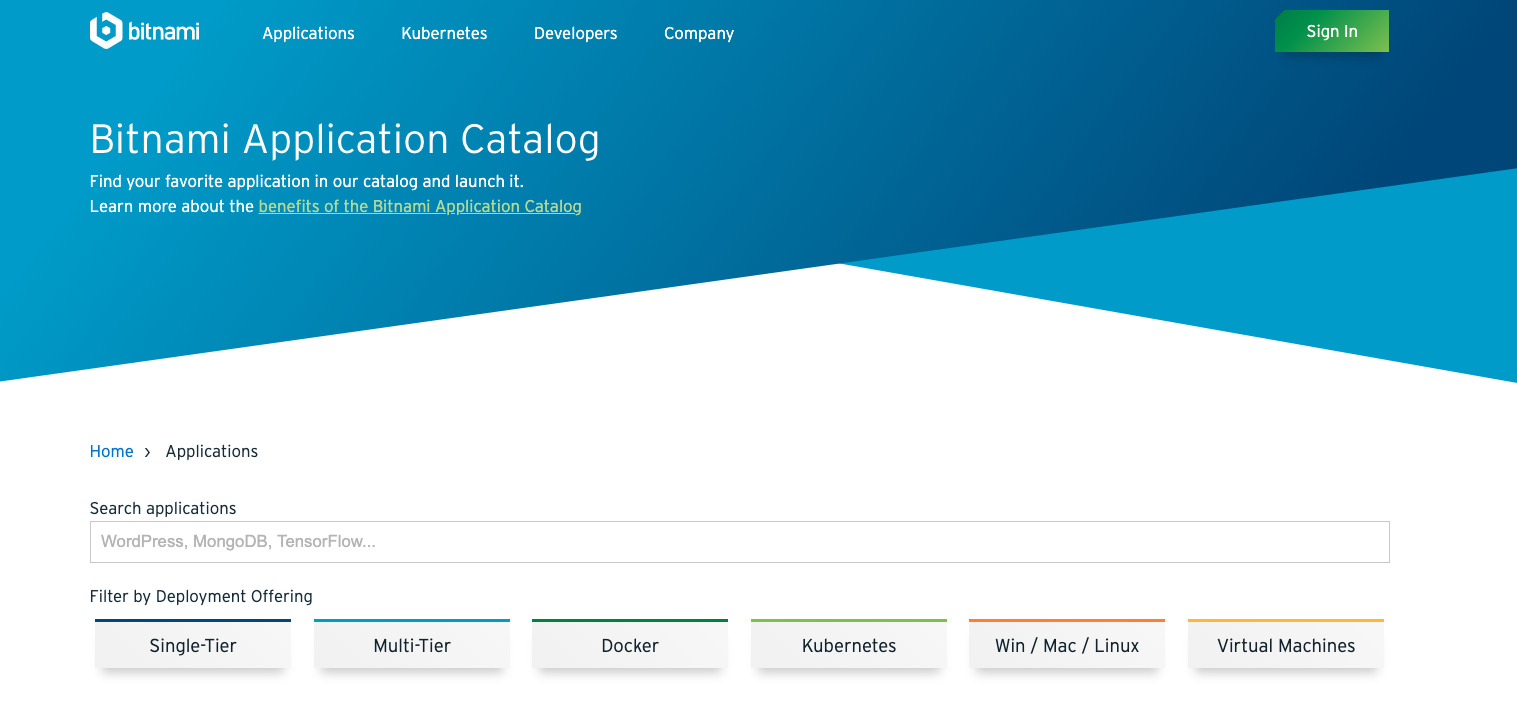Click the breadcrumb chevron separator
Screen dimensions: 1517x704
(x=147, y=452)
